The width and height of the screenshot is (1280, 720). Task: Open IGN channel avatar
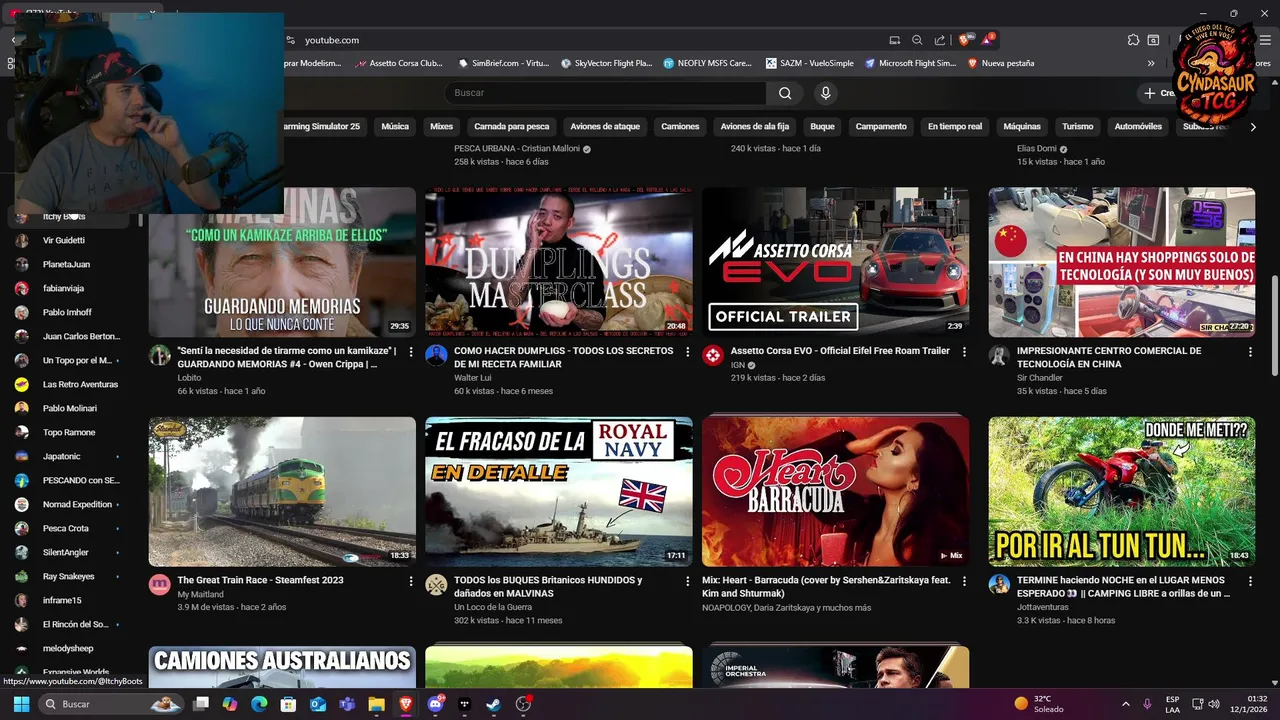pyautogui.click(x=713, y=355)
